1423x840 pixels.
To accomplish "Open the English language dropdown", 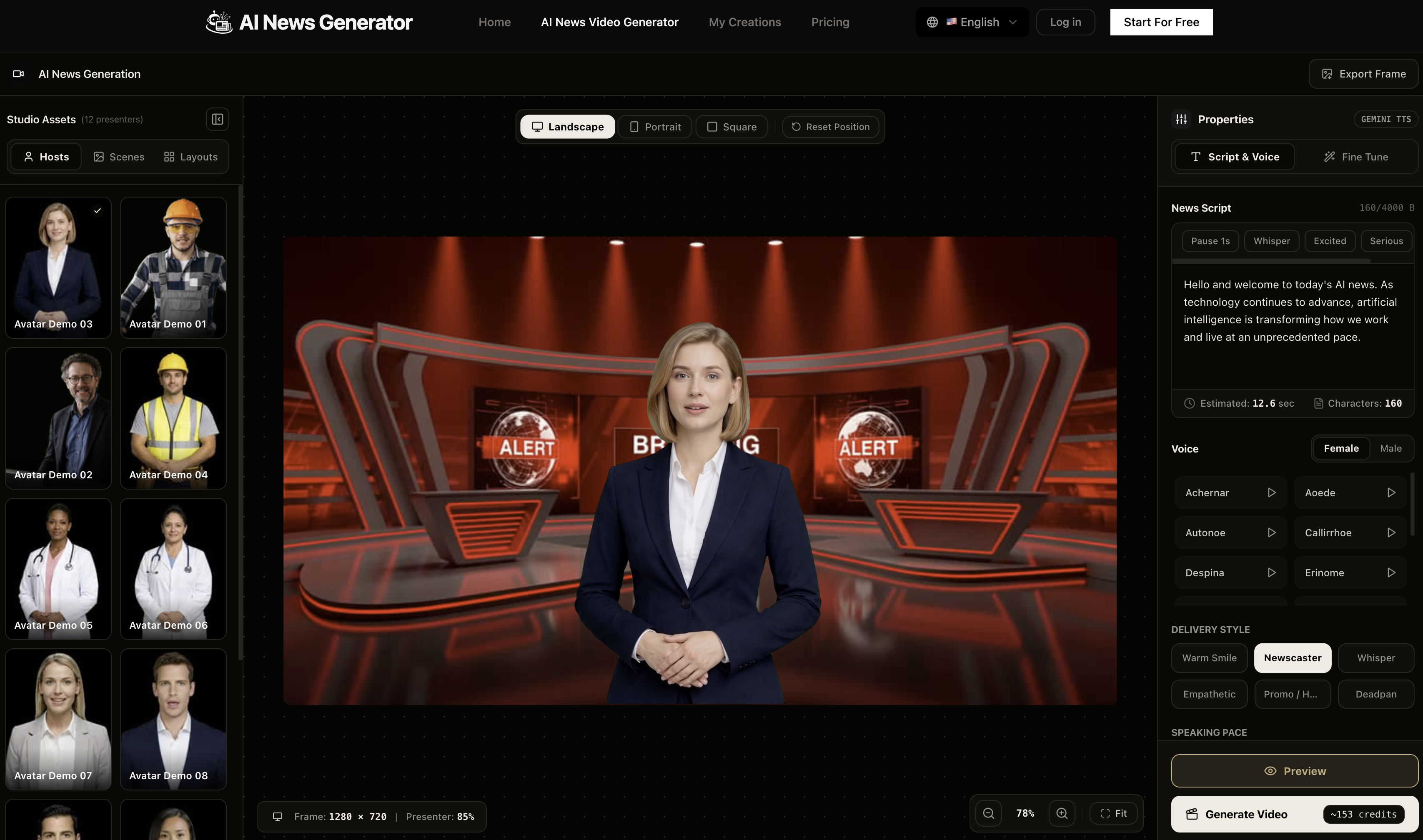I will coord(972,22).
